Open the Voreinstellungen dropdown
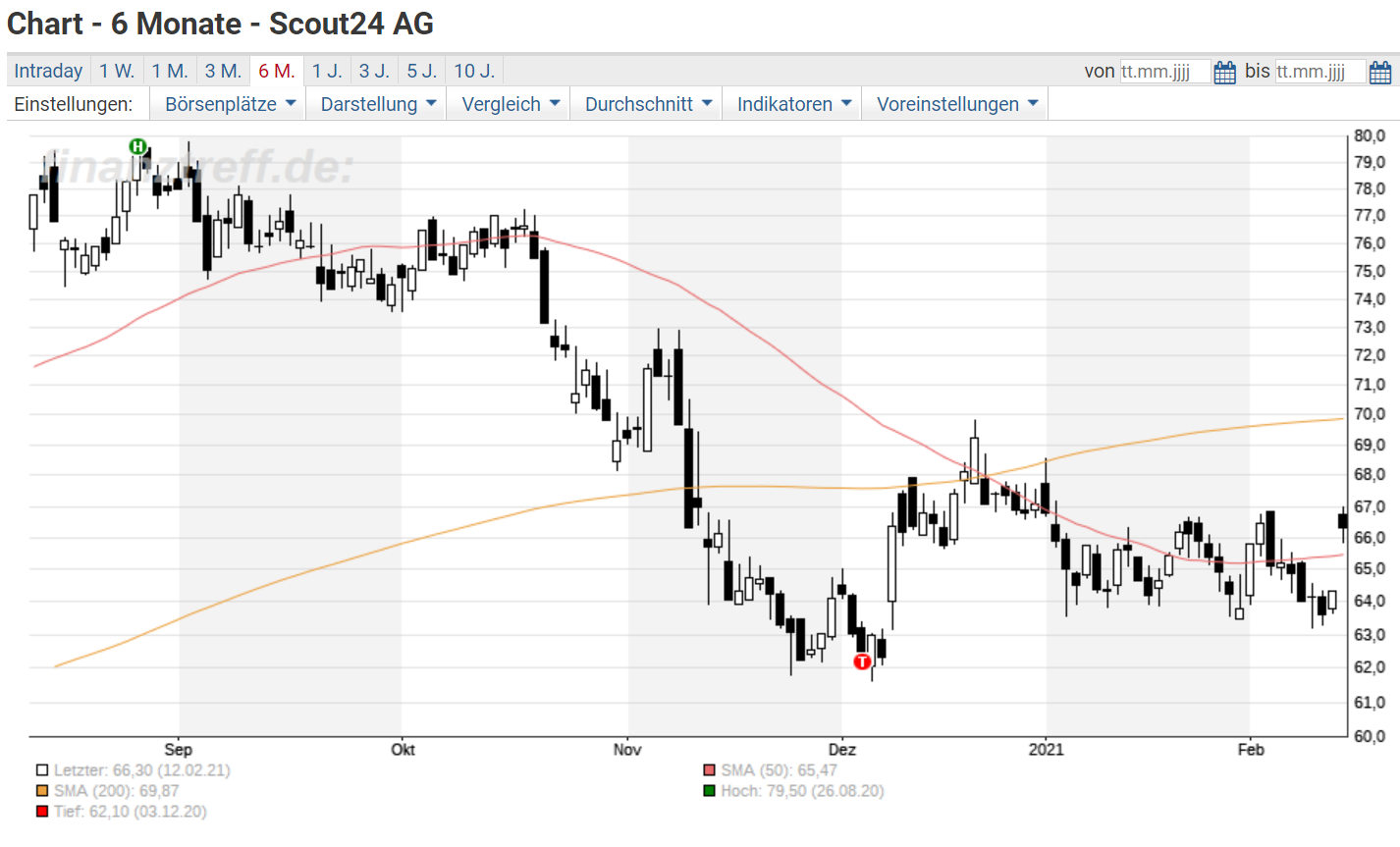The width and height of the screenshot is (1400, 847). [x=955, y=104]
